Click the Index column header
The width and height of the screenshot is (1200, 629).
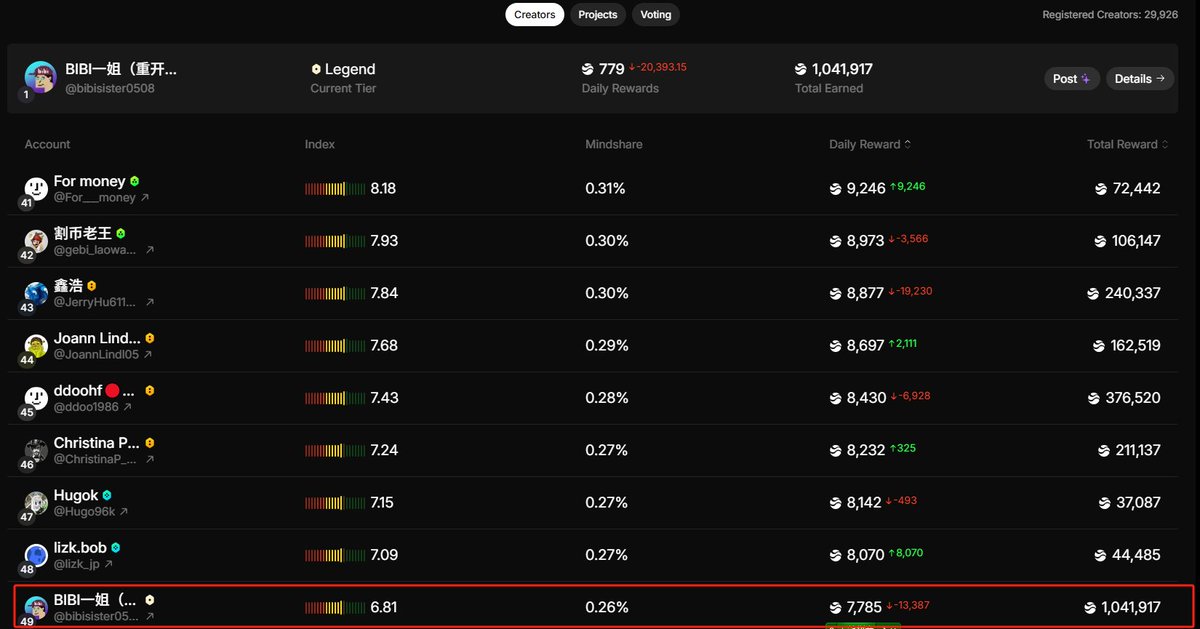click(x=320, y=144)
